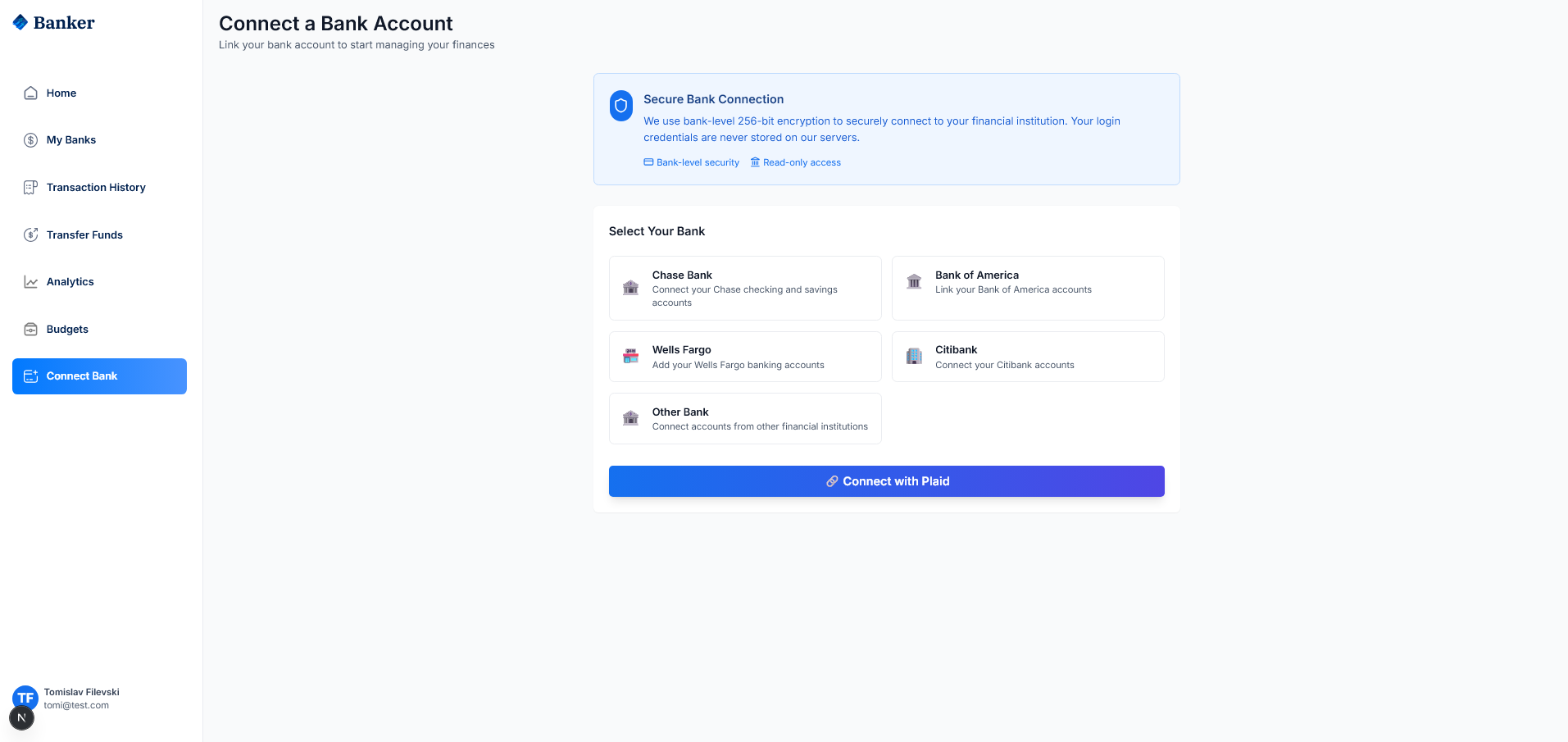1568x742 pixels.
Task: Pick the Other Bank option
Action: click(x=744, y=418)
